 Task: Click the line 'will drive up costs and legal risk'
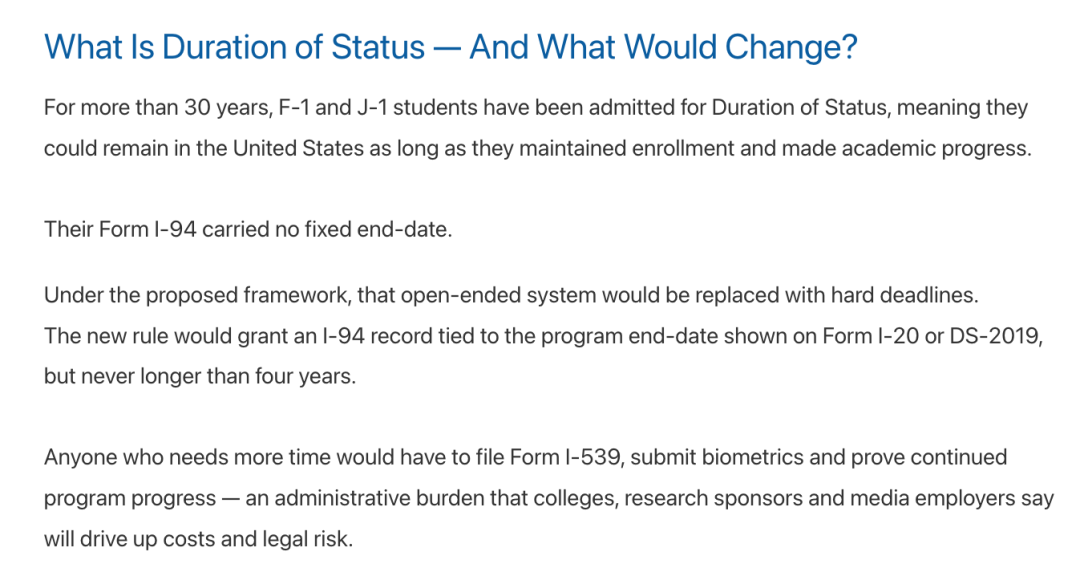click(198, 539)
